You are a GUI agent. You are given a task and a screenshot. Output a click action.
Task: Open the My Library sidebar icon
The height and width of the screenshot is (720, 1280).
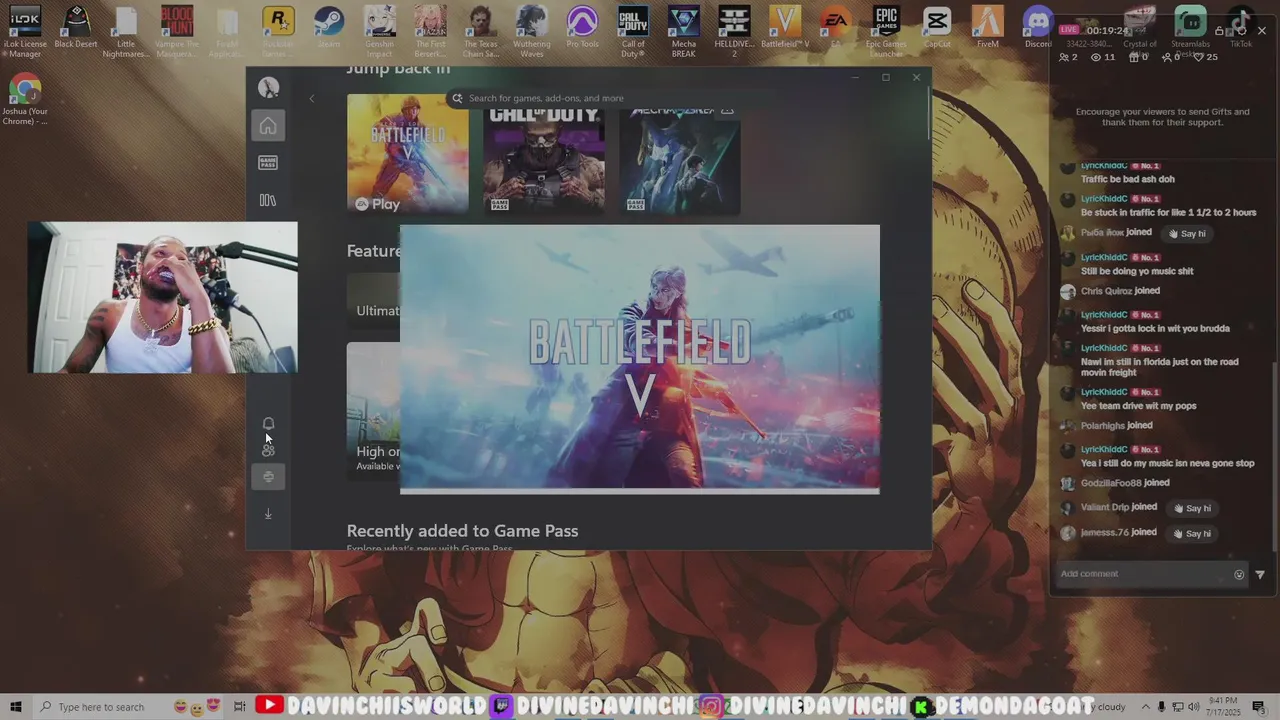(268, 200)
